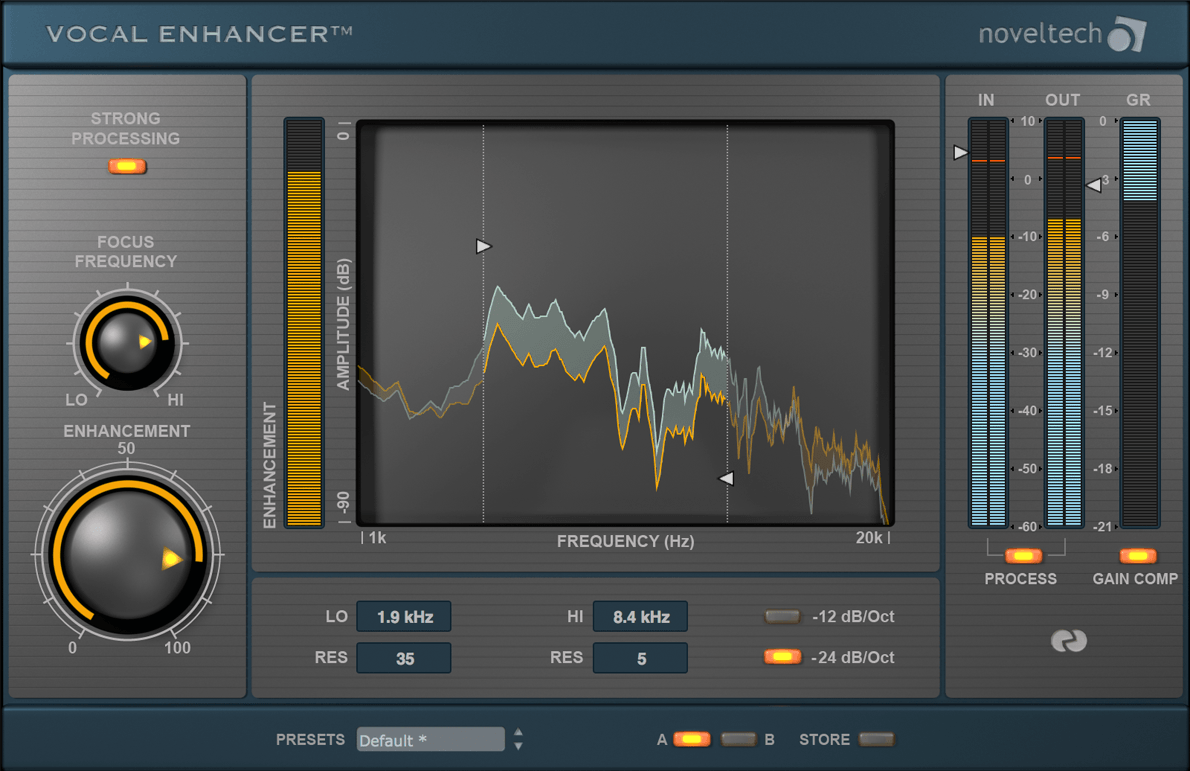The height and width of the screenshot is (771, 1190).
Task: Click the LO frequency marker triangle in the spectrum
Action: tap(484, 246)
